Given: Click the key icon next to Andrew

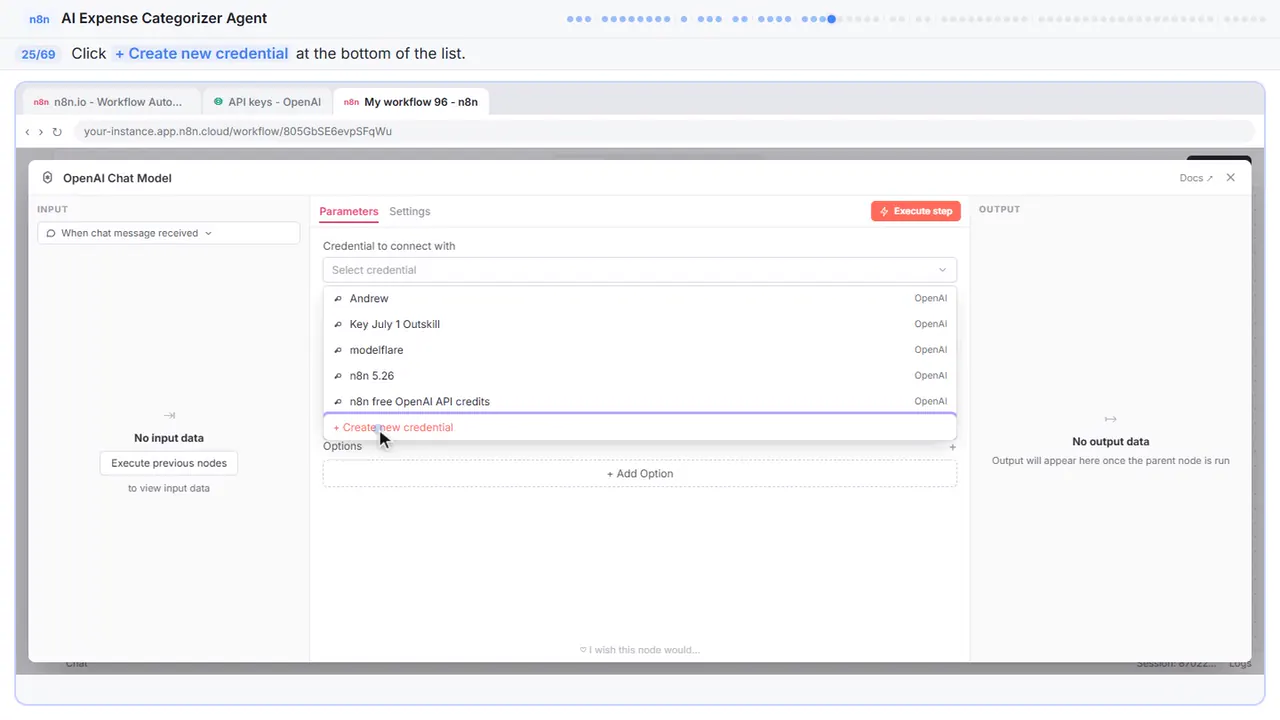Looking at the screenshot, I should [338, 299].
